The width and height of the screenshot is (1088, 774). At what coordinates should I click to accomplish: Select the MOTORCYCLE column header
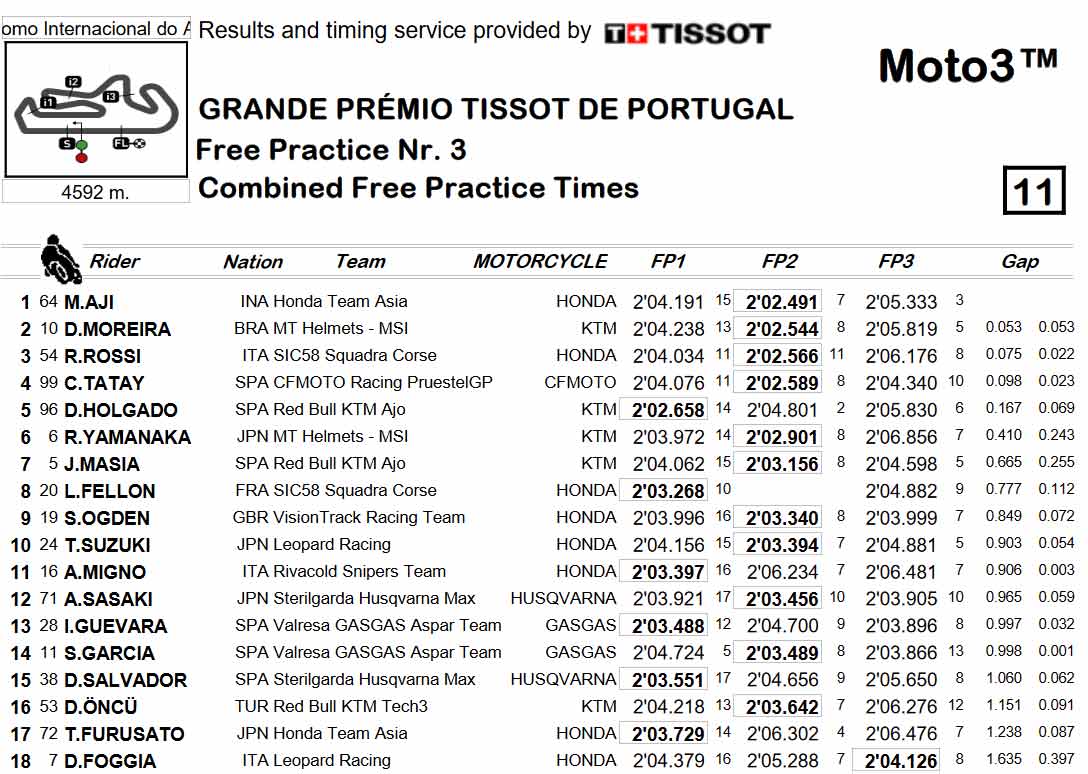click(x=540, y=261)
